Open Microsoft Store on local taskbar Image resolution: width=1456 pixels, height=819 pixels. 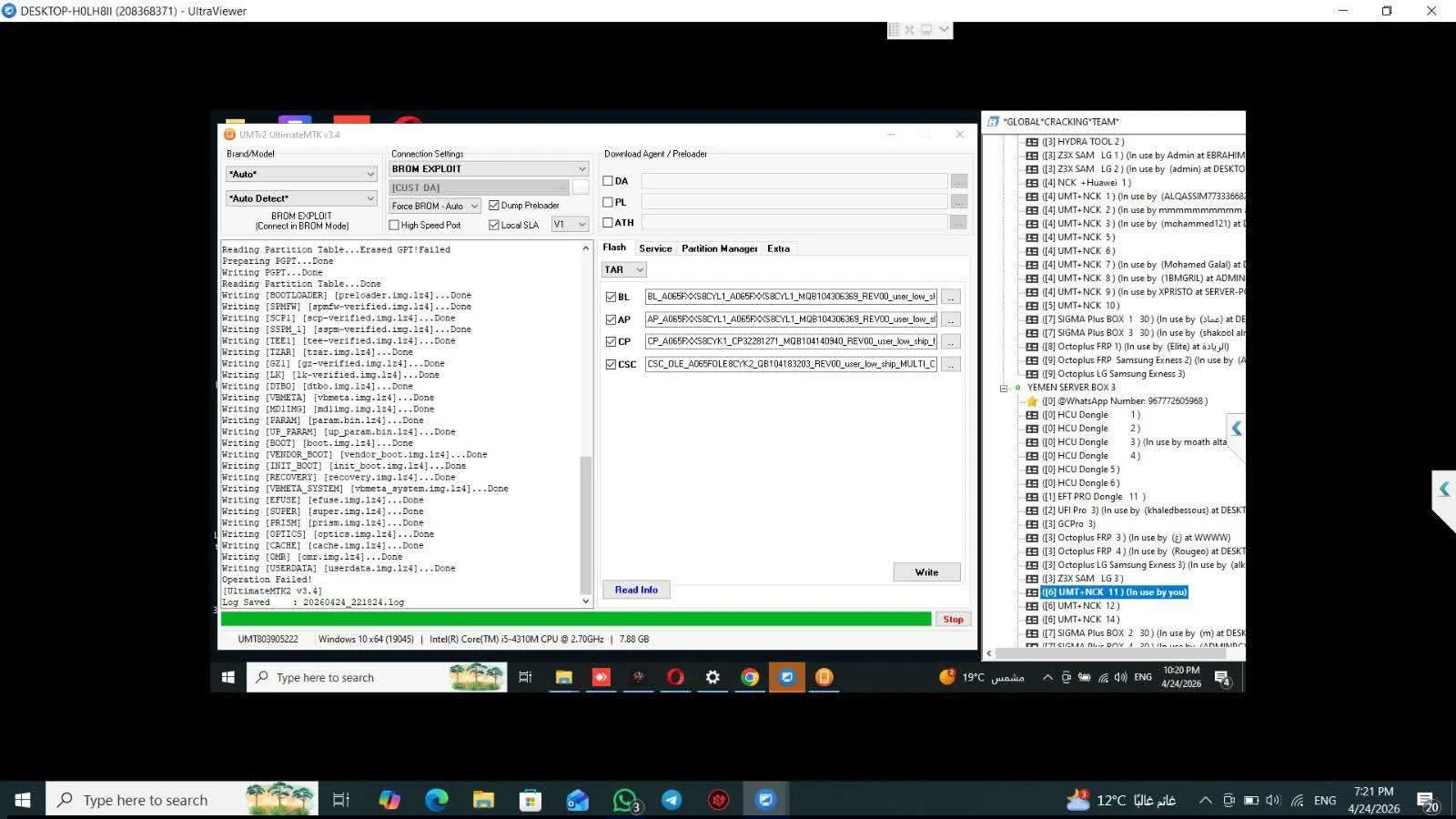click(x=531, y=800)
